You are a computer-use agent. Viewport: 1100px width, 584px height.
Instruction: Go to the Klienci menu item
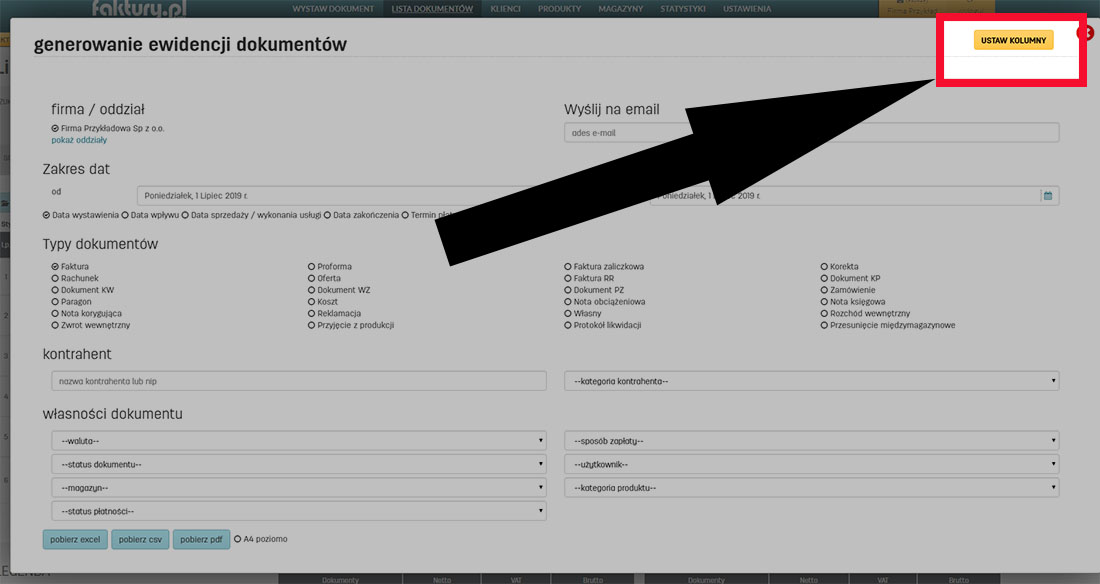[505, 9]
